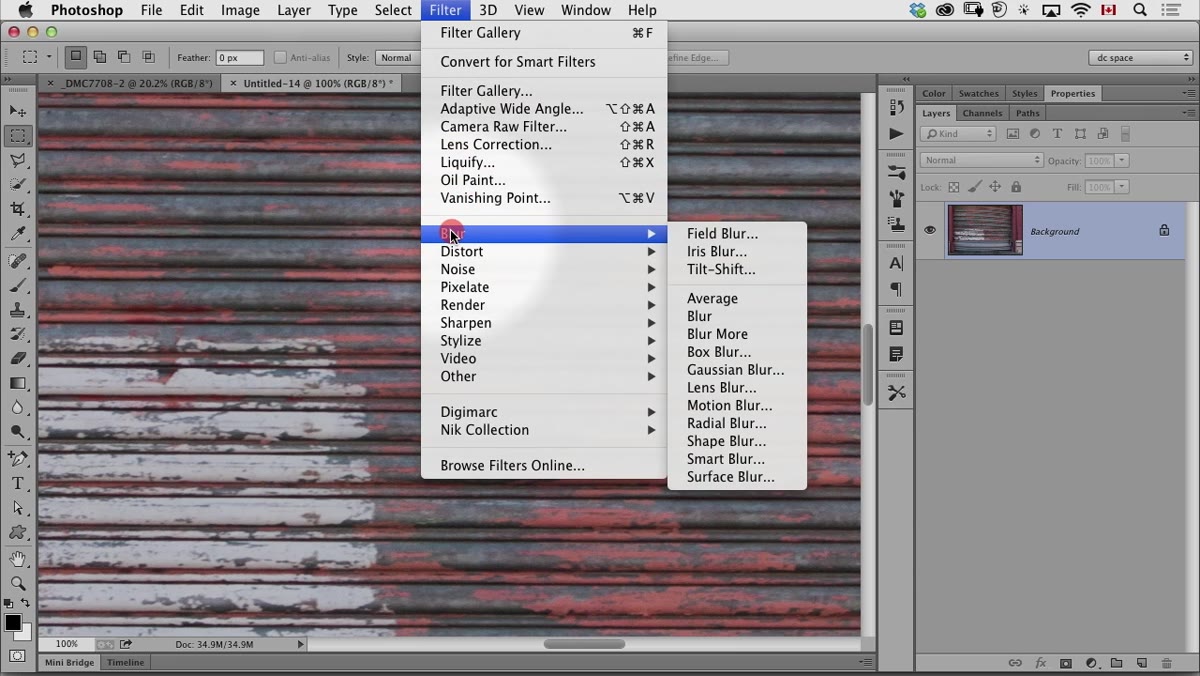The width and height of the screenshot is (1200, 676).
Task: Switch to the Channels tab
Action: (982, 113)
